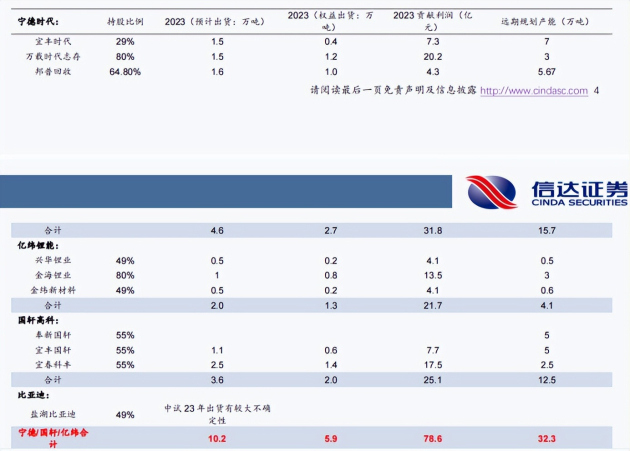630x451 pixels.
Task: Select the 亿纬锂能: section heading
Action: 38,246
